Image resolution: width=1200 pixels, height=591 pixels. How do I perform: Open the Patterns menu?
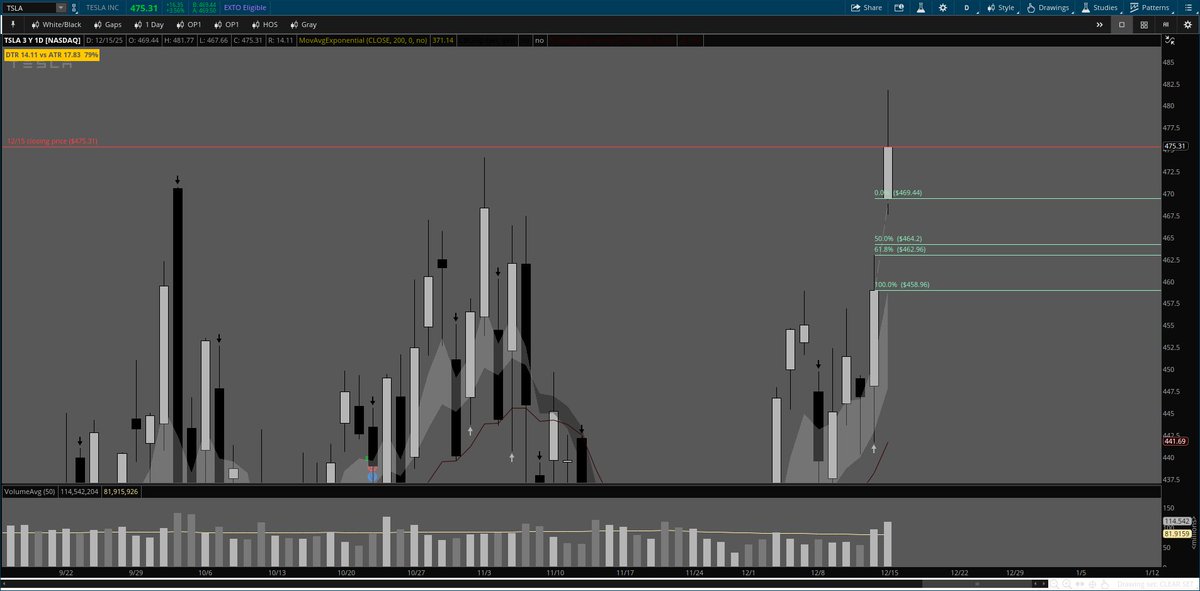(1149, 7)
